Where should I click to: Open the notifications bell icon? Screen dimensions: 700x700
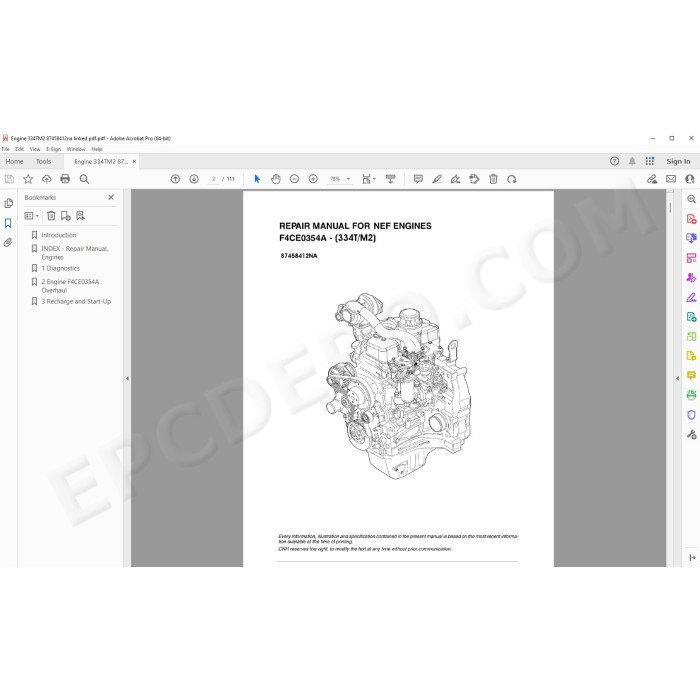[x=632, y=161]
